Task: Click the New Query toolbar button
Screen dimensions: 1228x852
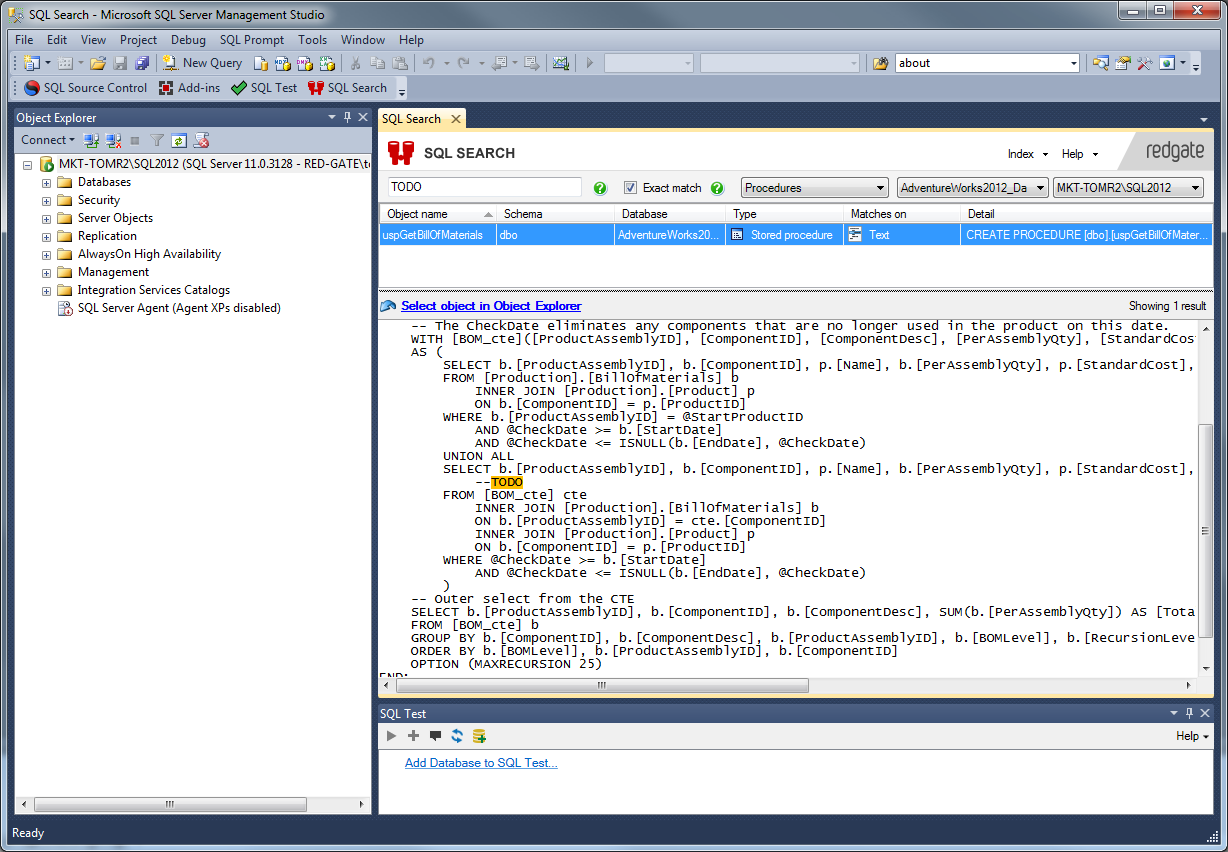Action: [x=203, y=63]
